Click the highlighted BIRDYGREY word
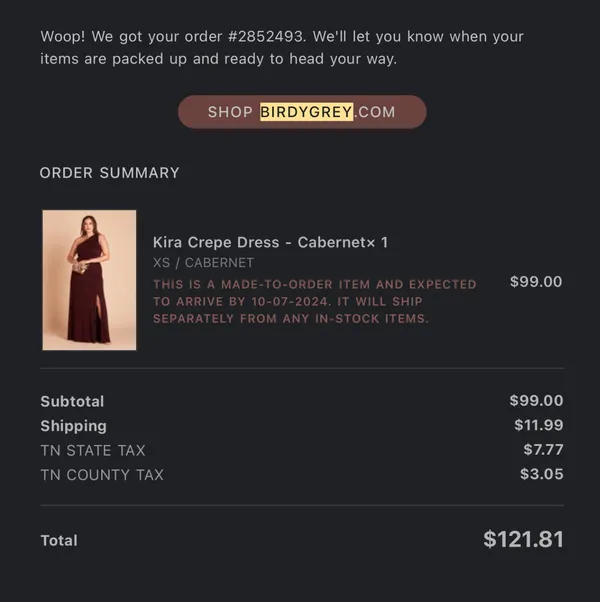Screen dimensions: 600x602 click(x=306, y=112)
